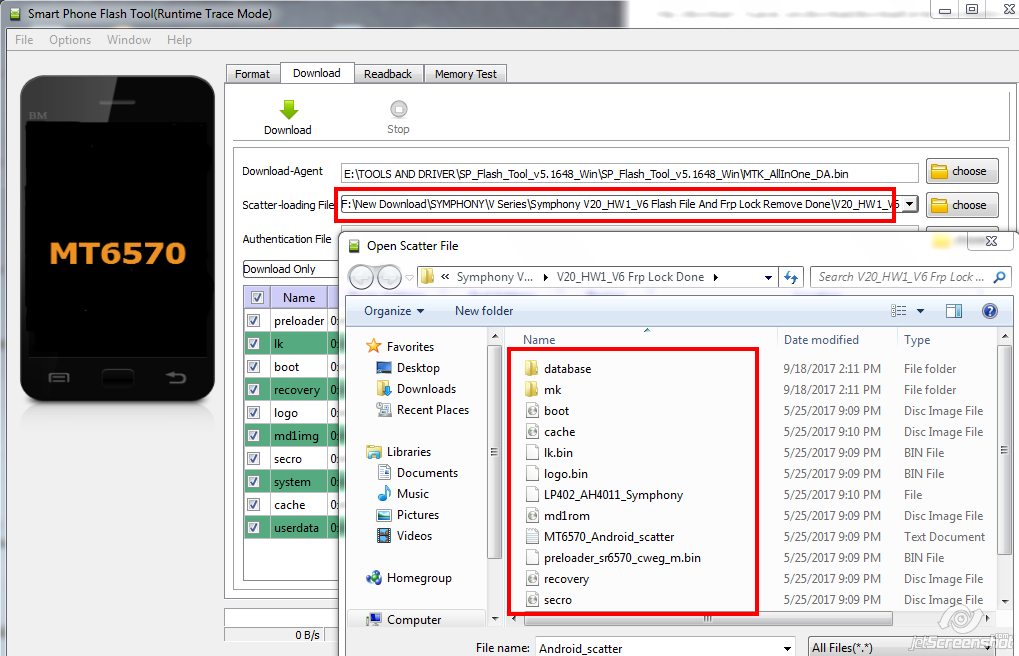Expand the Organize dropdown menu
The width and height of the screenshot is (1019, 656).
coord(392,310)
